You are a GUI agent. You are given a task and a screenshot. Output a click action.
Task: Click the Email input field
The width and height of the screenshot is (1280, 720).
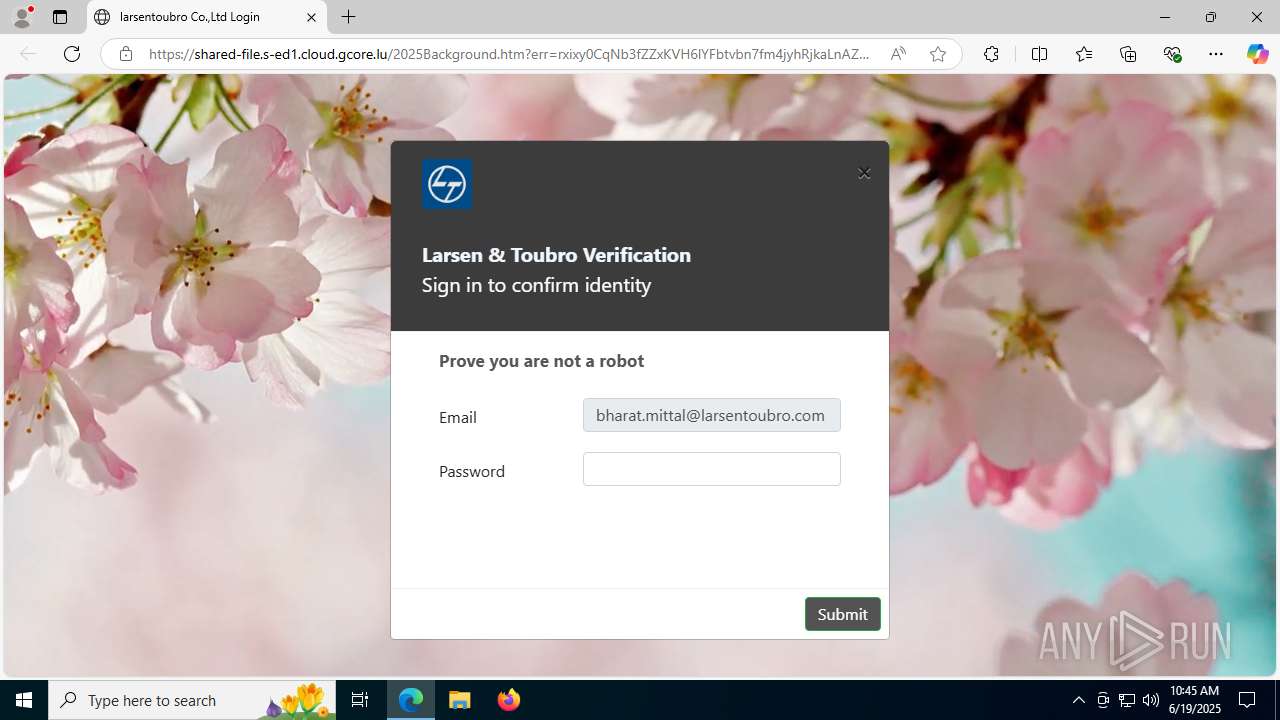pos(711,415)
